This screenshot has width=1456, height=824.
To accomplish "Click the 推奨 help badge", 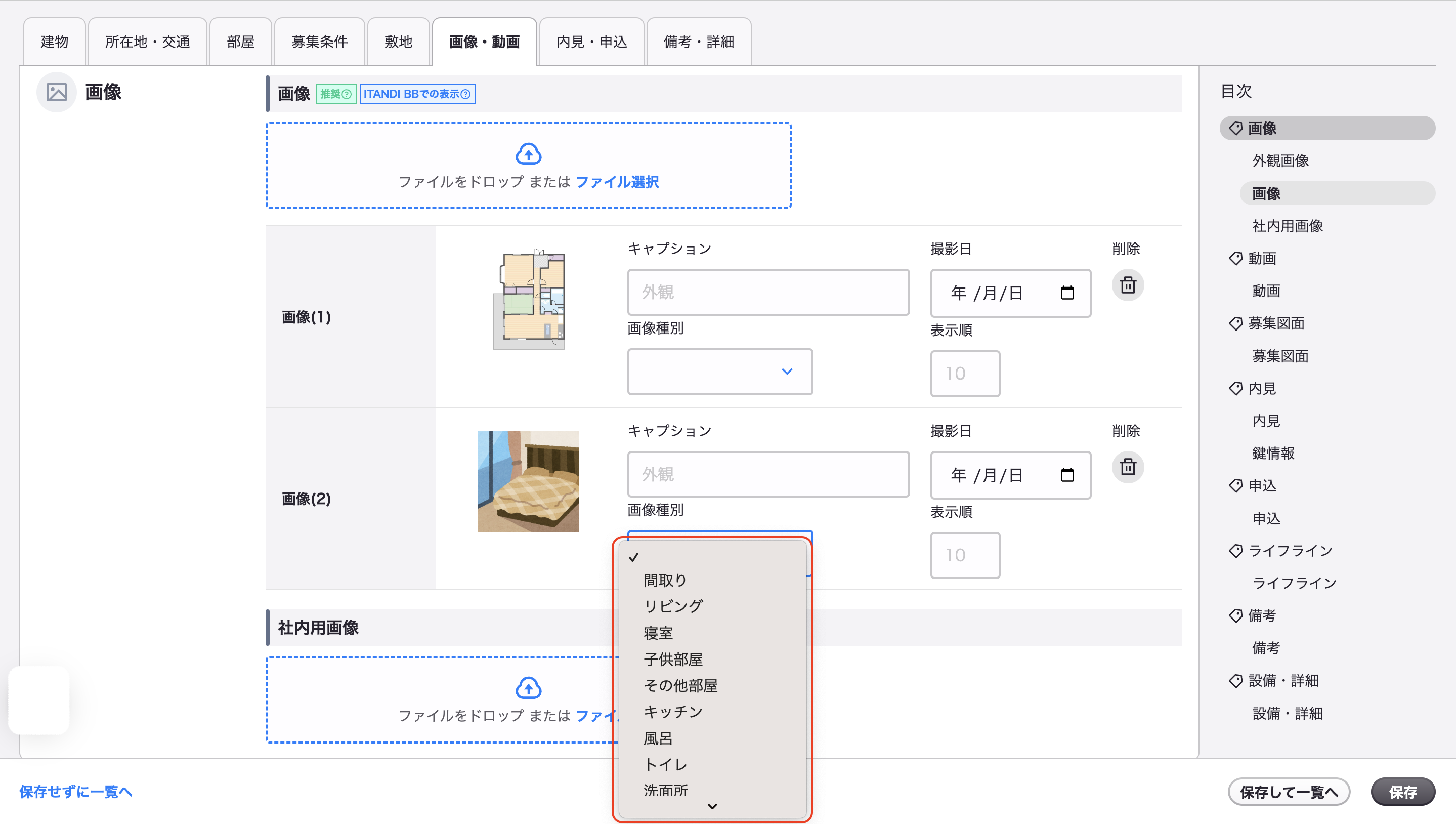I will point(336,94).
